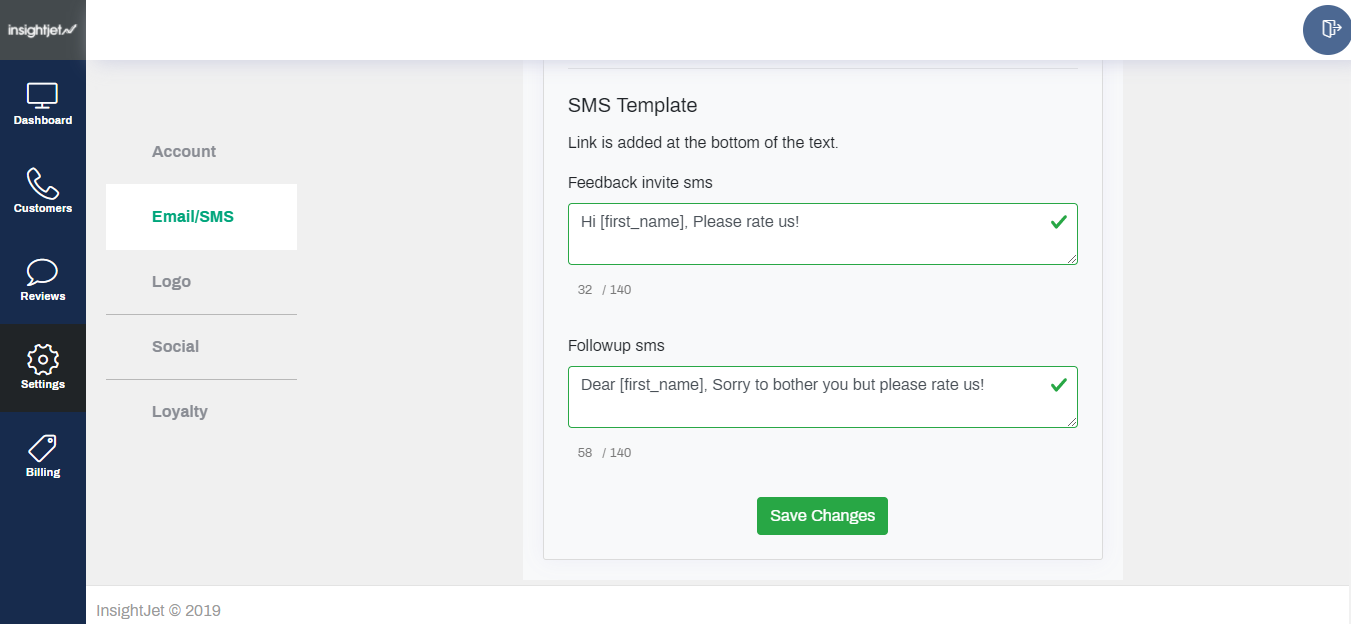The image size is (1351, 624).
Task: Open Reviews speech bubble icon
Action: pyautogui.click(x=42, y=272)
